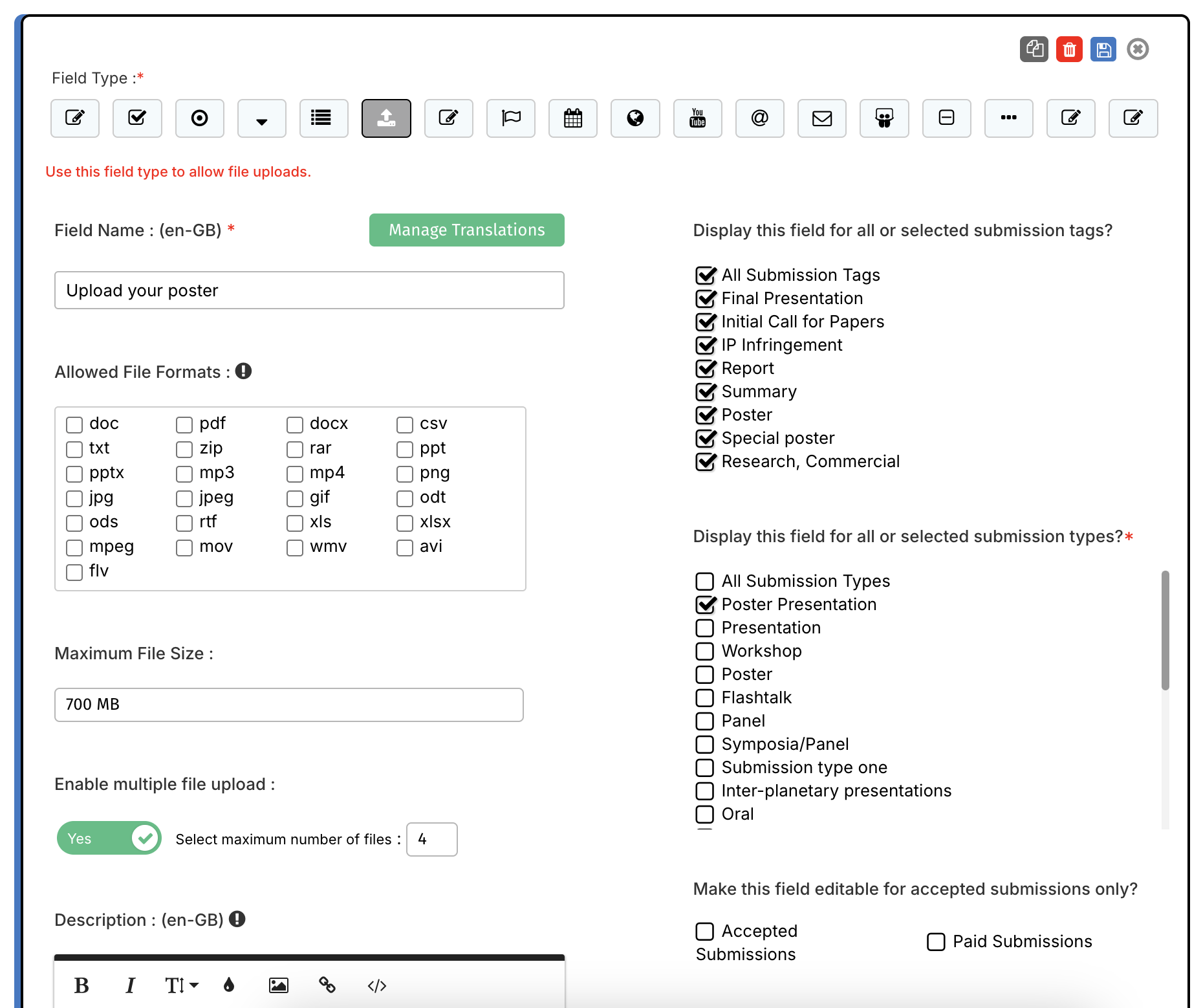Choose the radio button field type
The image size is (1203, 1008).
(x=200, y=118)
